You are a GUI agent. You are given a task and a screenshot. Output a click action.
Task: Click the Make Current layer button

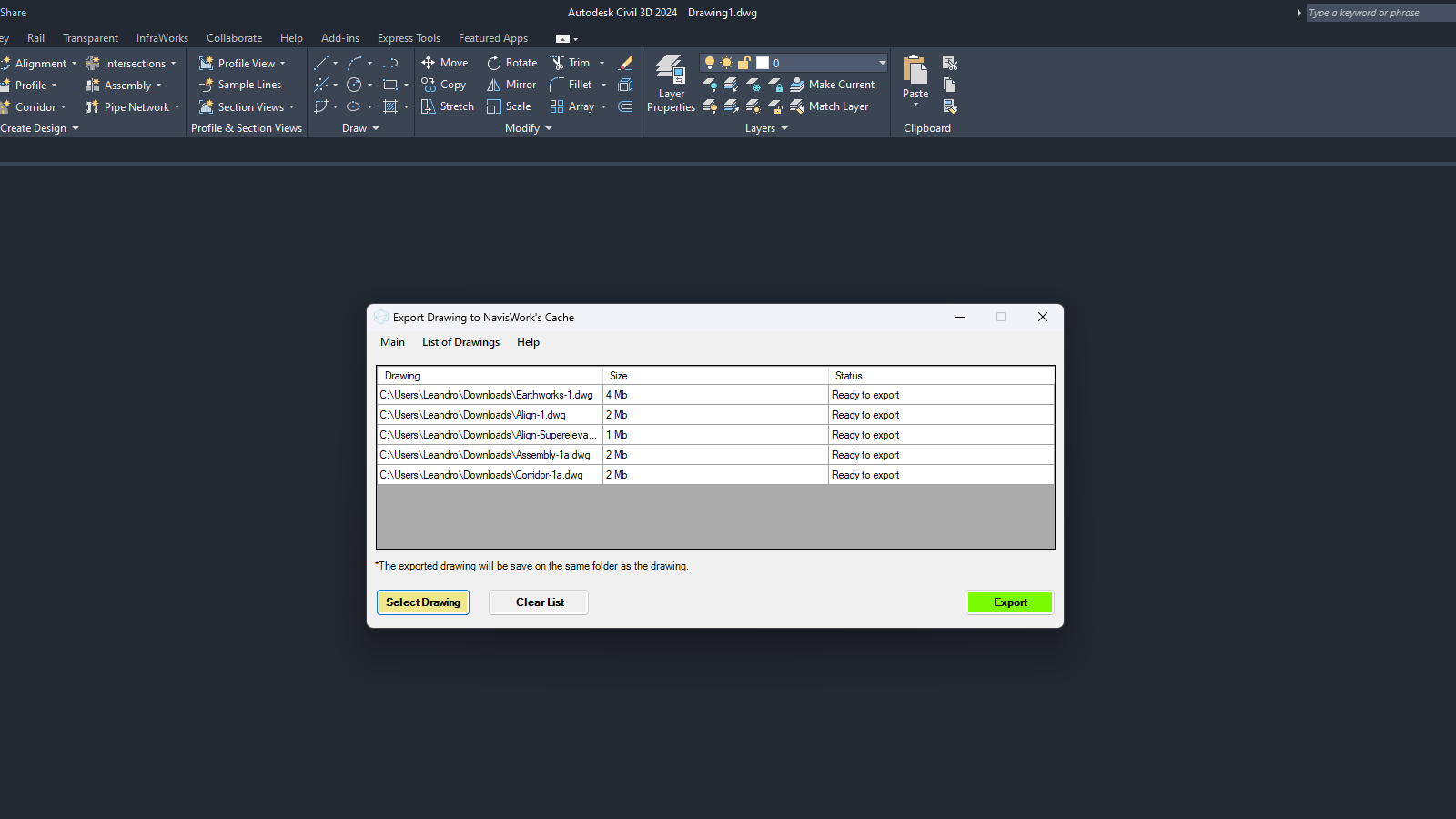[x=832, y=85]
